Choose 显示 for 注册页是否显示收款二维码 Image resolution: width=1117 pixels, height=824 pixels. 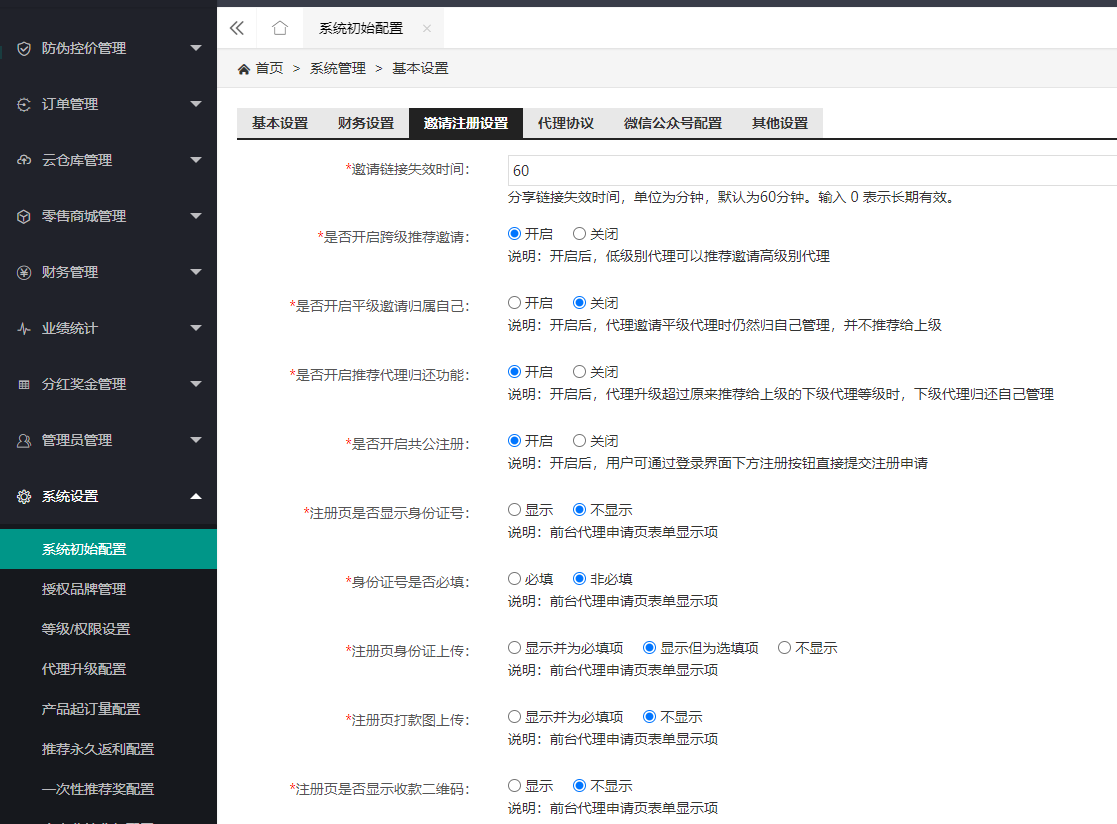coord(514,786)
